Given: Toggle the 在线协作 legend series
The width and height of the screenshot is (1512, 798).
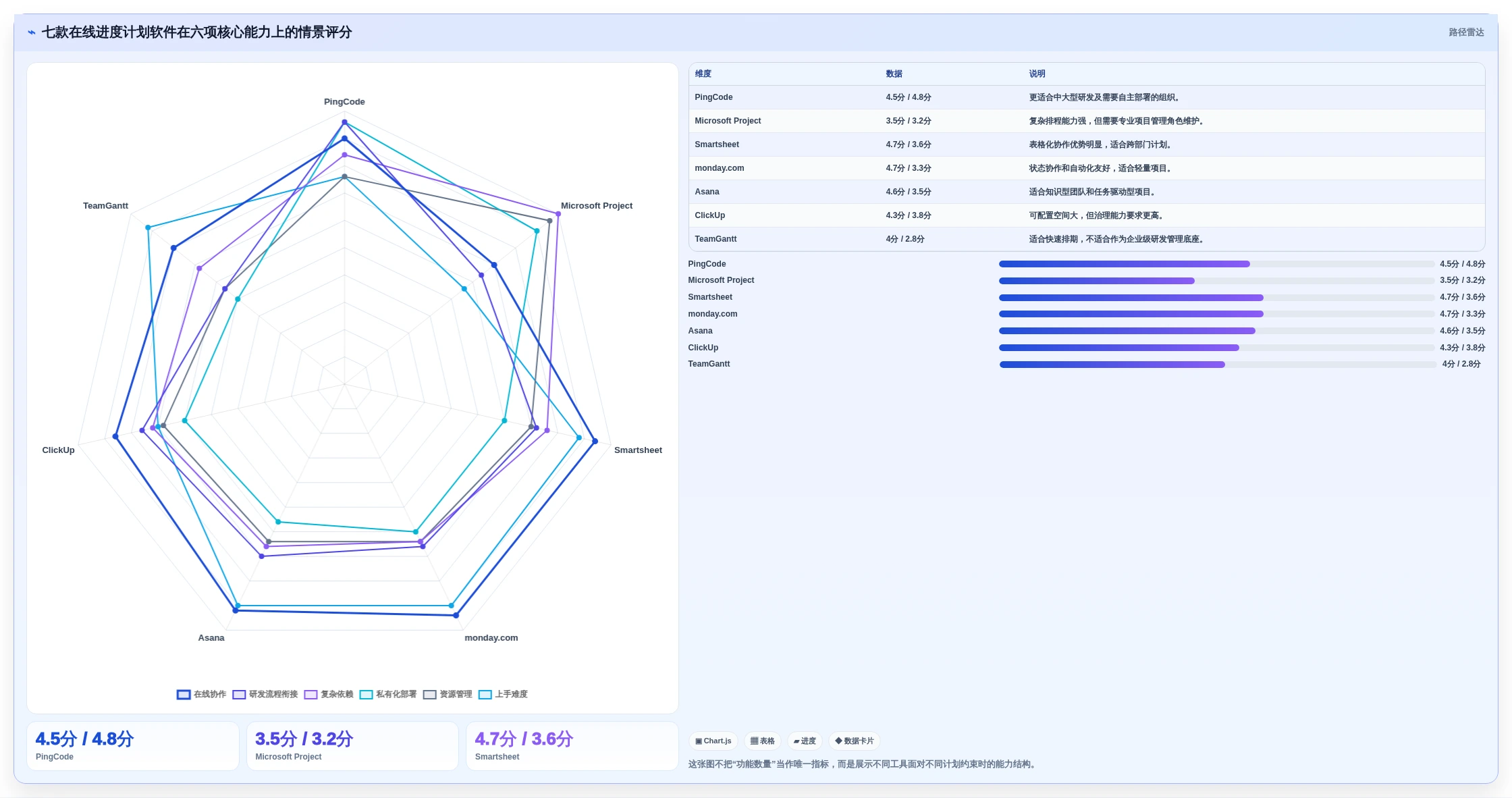Looking at the screenshot, I should point(201,694).
